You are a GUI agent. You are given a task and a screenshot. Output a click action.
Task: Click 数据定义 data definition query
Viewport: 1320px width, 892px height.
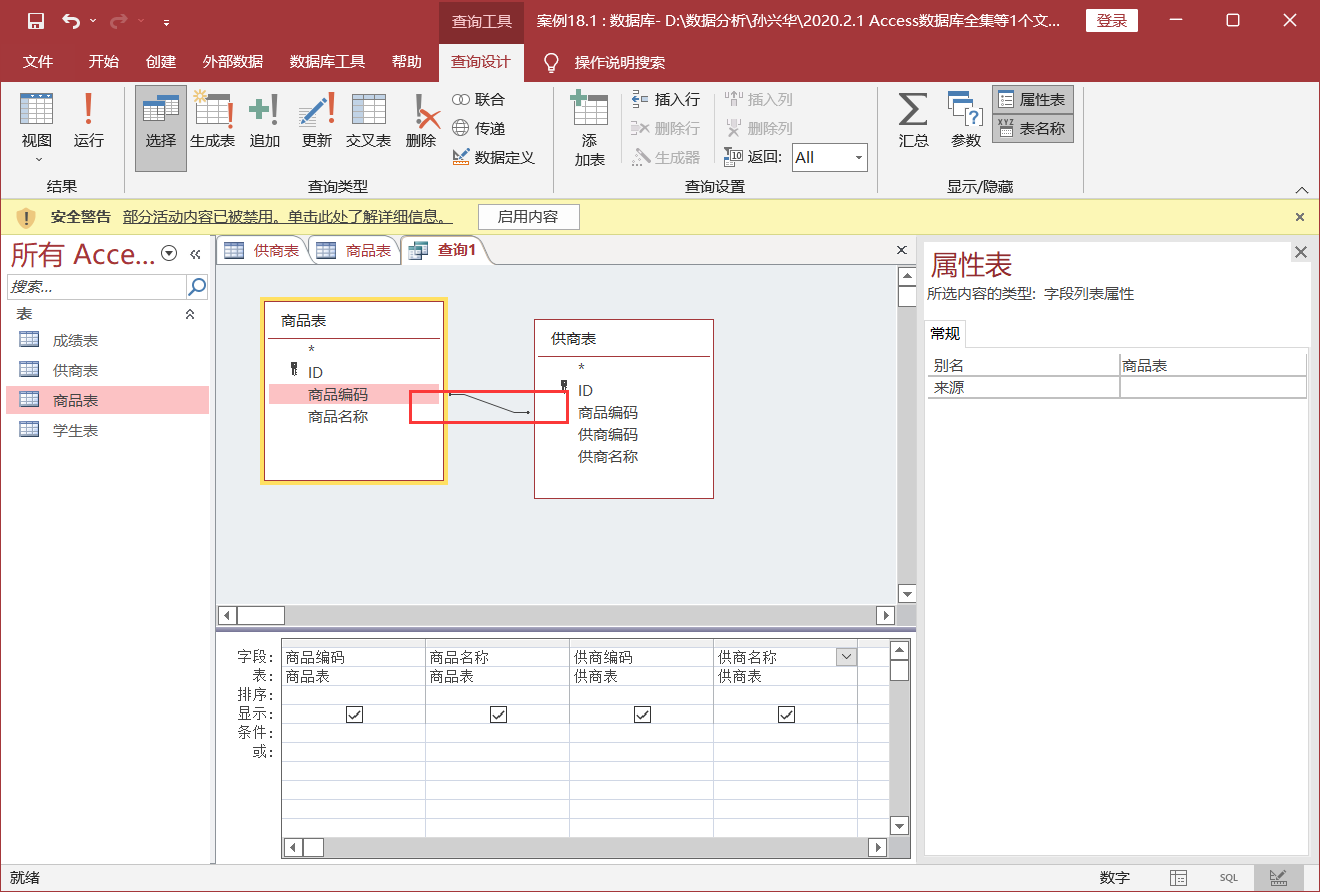click(493, 157)
